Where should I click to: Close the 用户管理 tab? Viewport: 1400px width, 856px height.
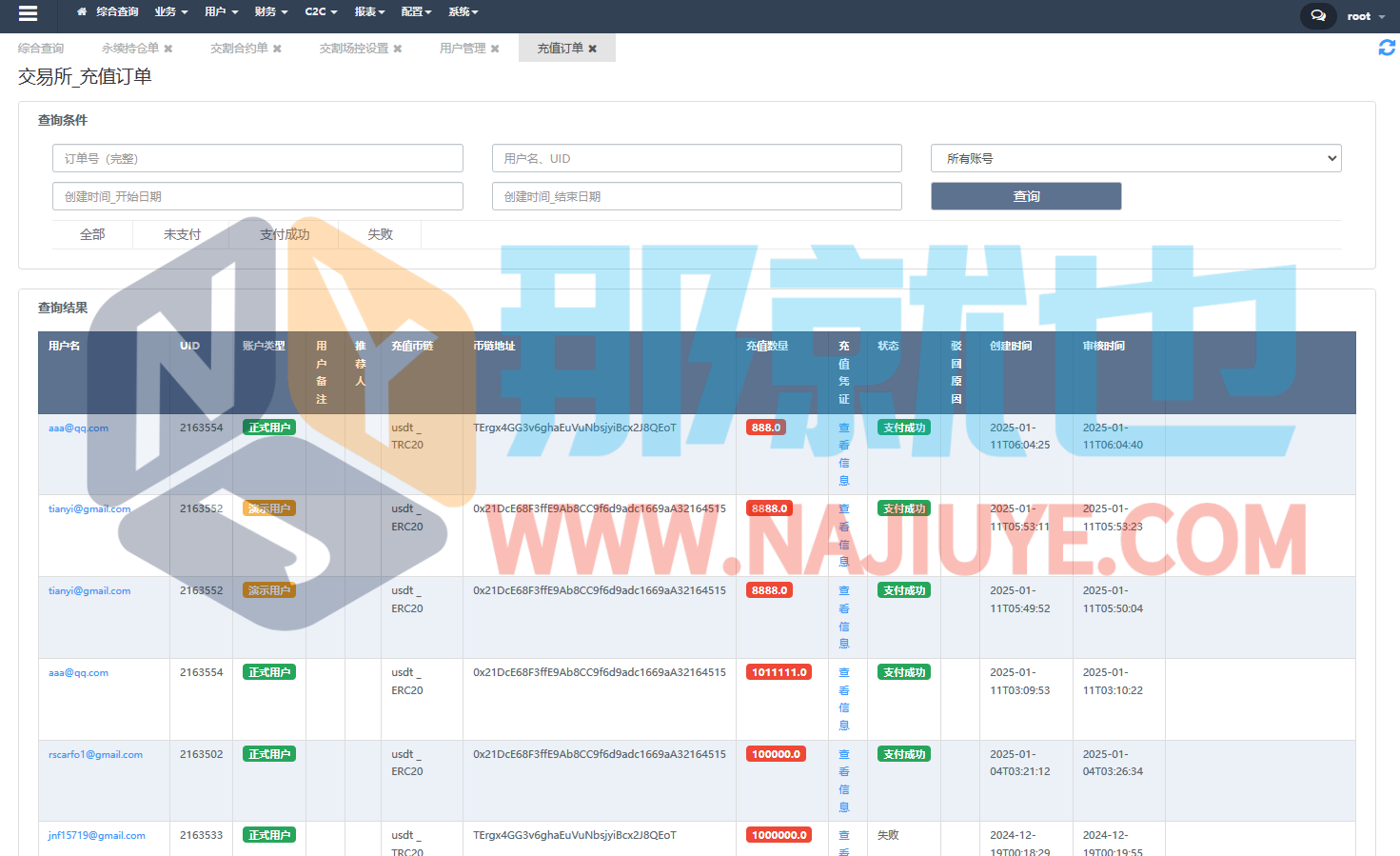495,49
